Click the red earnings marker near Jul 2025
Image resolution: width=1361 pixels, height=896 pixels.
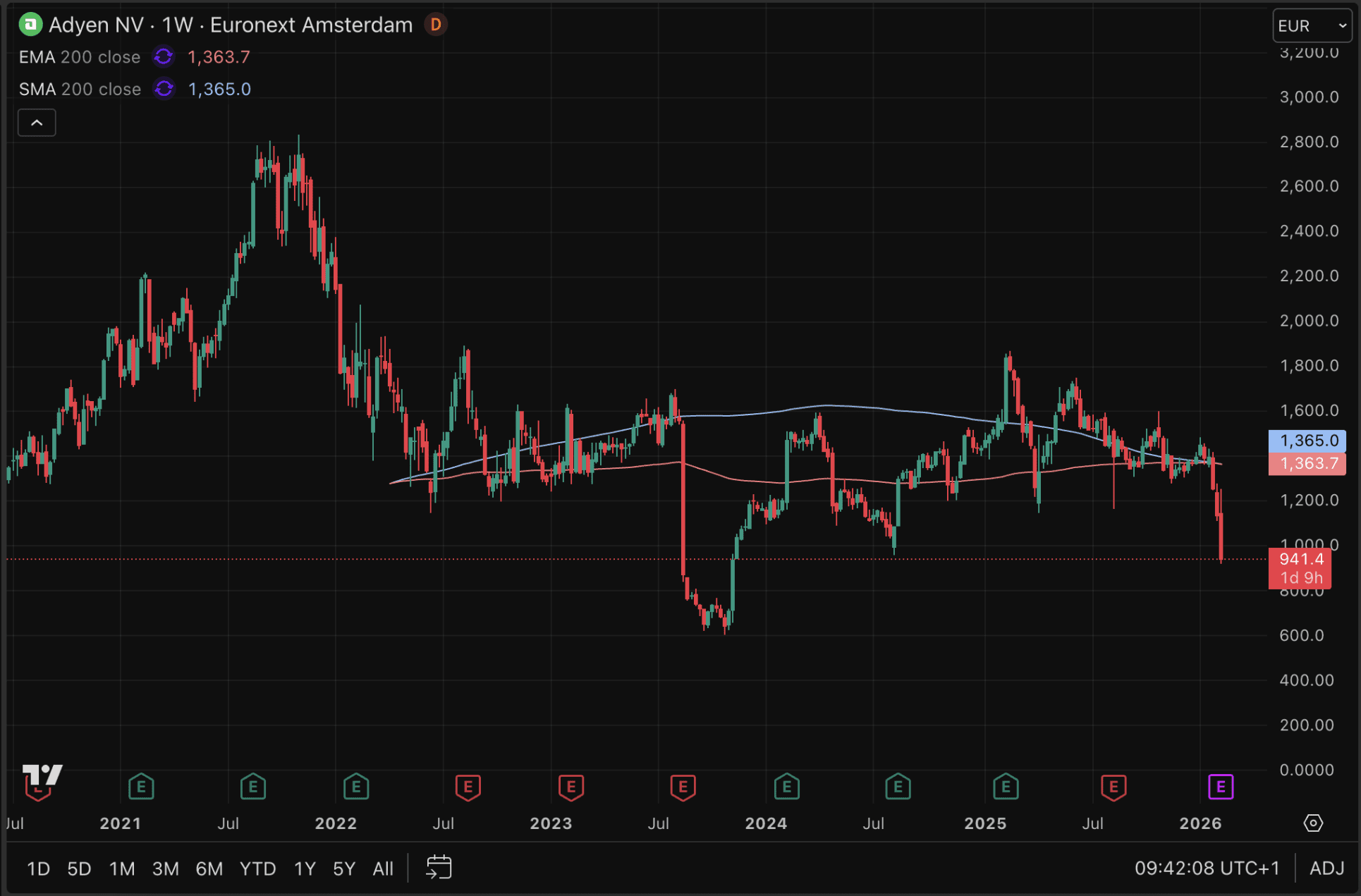tap(1113, 787)
